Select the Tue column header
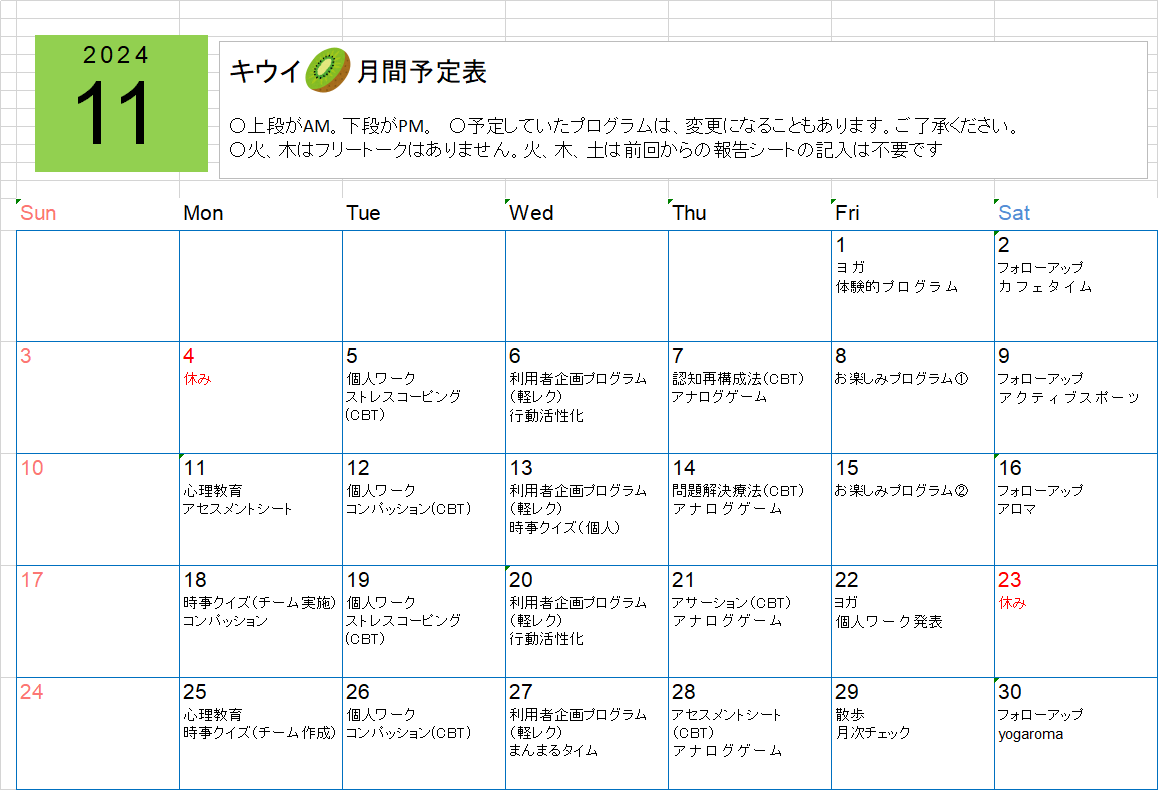Viewport: 1158px width, 791px height. pos(363,213)
